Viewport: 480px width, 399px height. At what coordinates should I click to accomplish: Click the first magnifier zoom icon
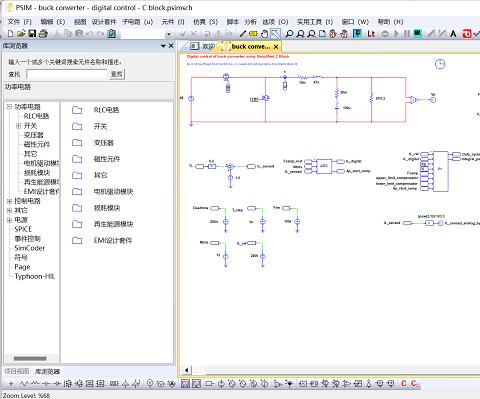point(289,34)
